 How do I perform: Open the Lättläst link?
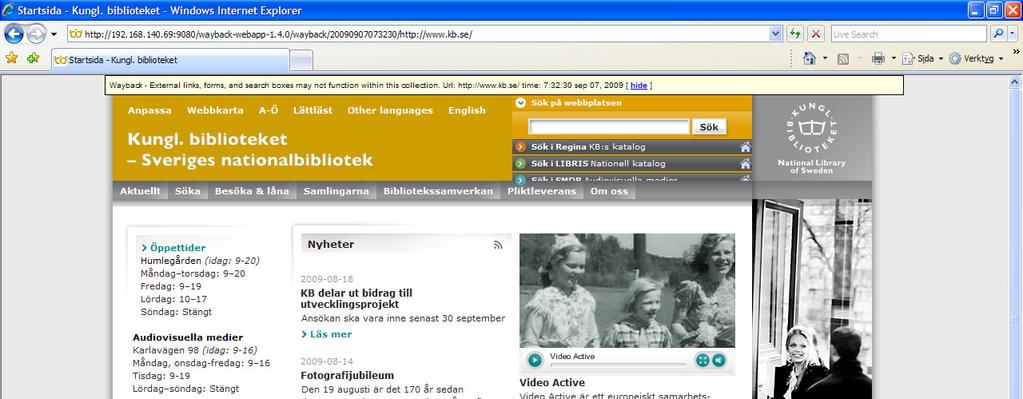click(313, 110)
